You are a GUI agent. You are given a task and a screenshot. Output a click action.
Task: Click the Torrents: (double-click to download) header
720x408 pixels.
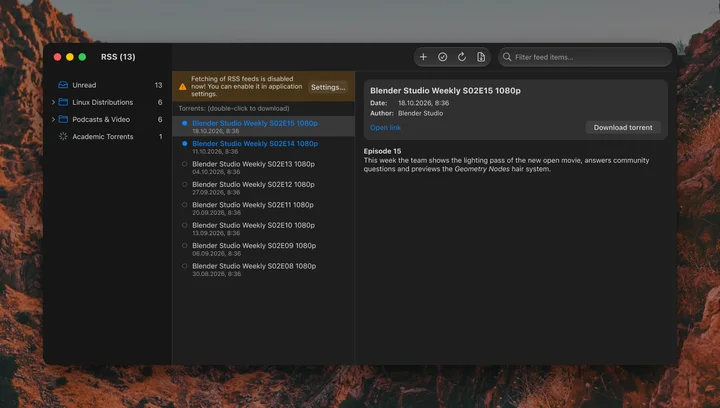coord(234,108)
